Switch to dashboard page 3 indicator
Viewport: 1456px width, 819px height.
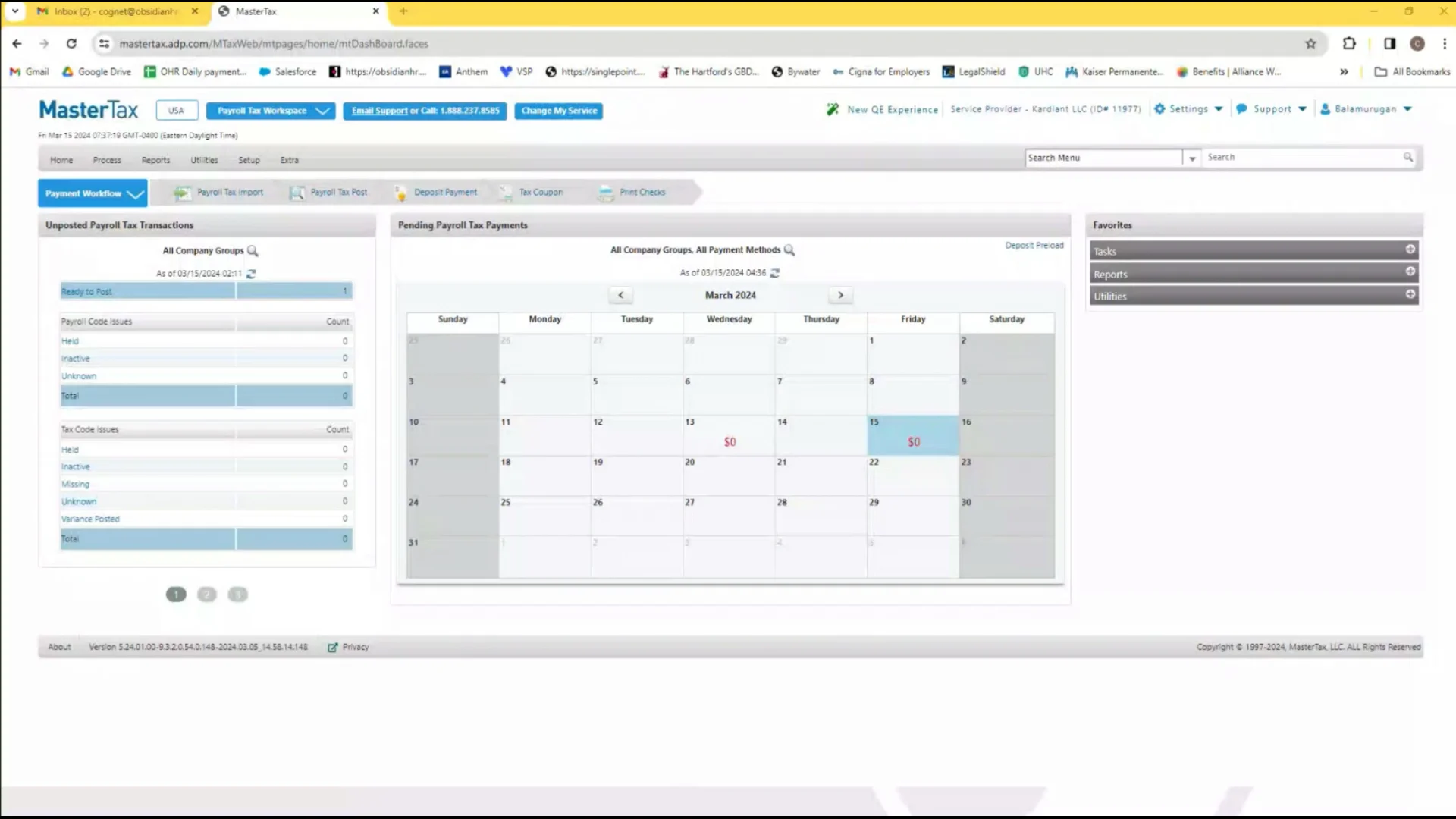pos(238,595)
